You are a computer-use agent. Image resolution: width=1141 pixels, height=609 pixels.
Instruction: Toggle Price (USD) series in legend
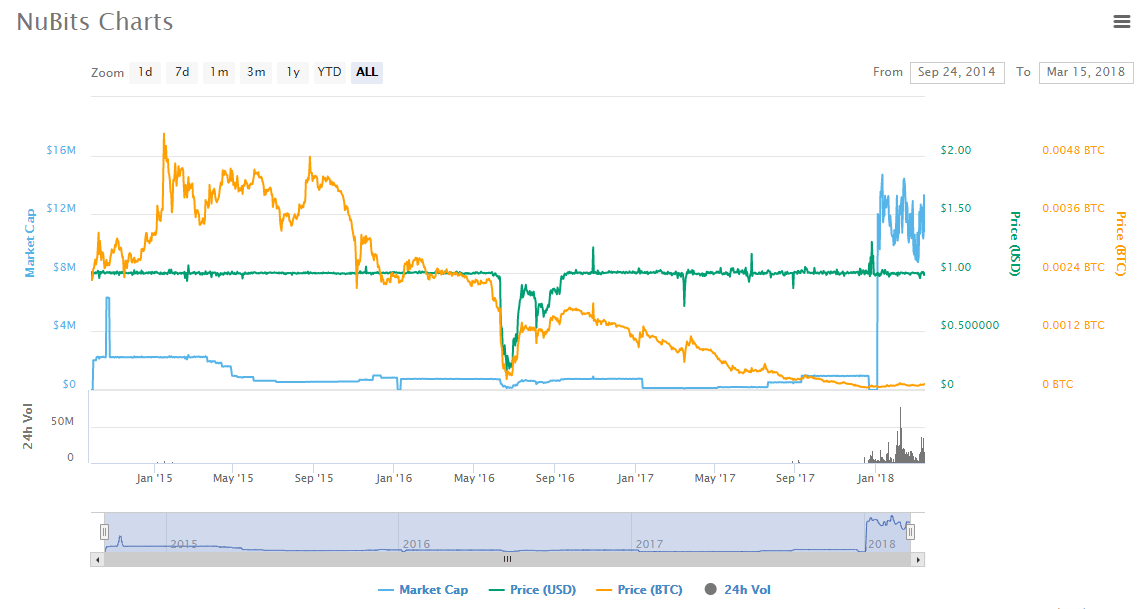coord(532,590)
